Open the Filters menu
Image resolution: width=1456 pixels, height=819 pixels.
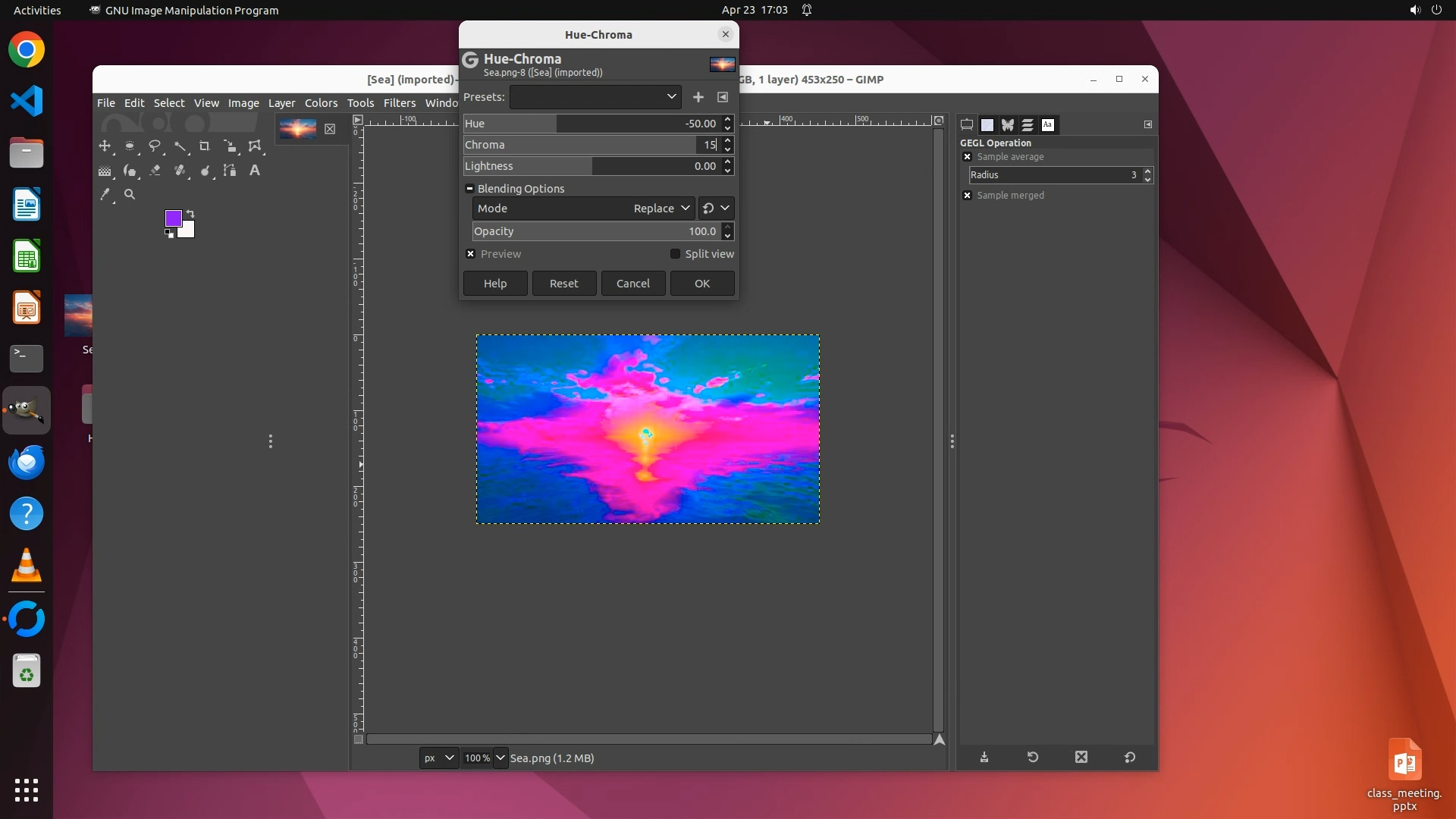[399, 103]
